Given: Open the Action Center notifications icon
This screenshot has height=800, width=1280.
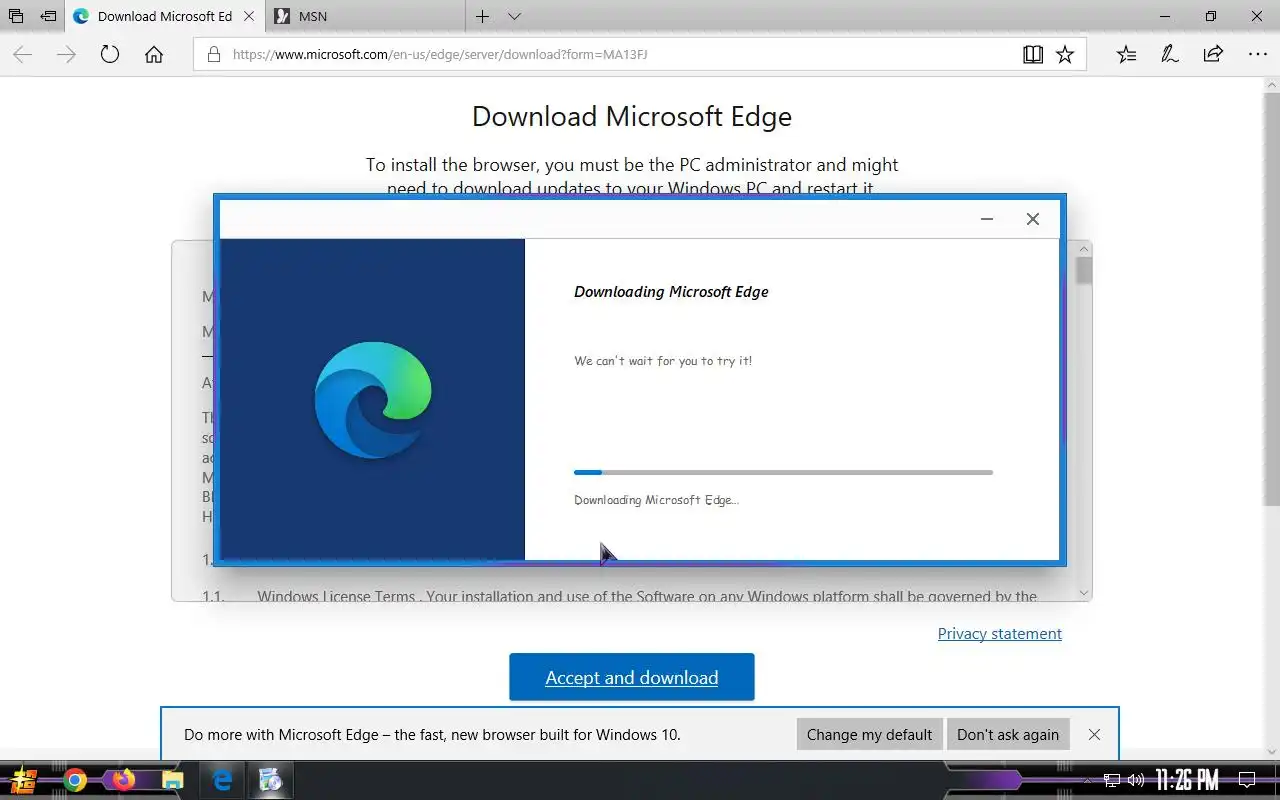Looking at the screenshot, I should [1247, 780].
